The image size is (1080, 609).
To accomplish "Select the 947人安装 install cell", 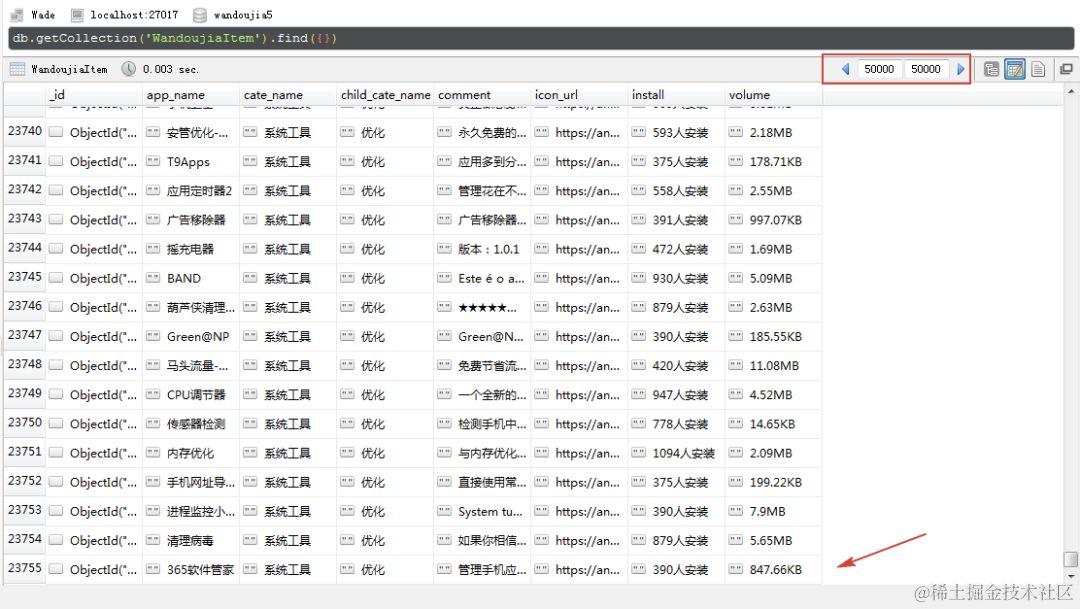I will coord(676,395).
